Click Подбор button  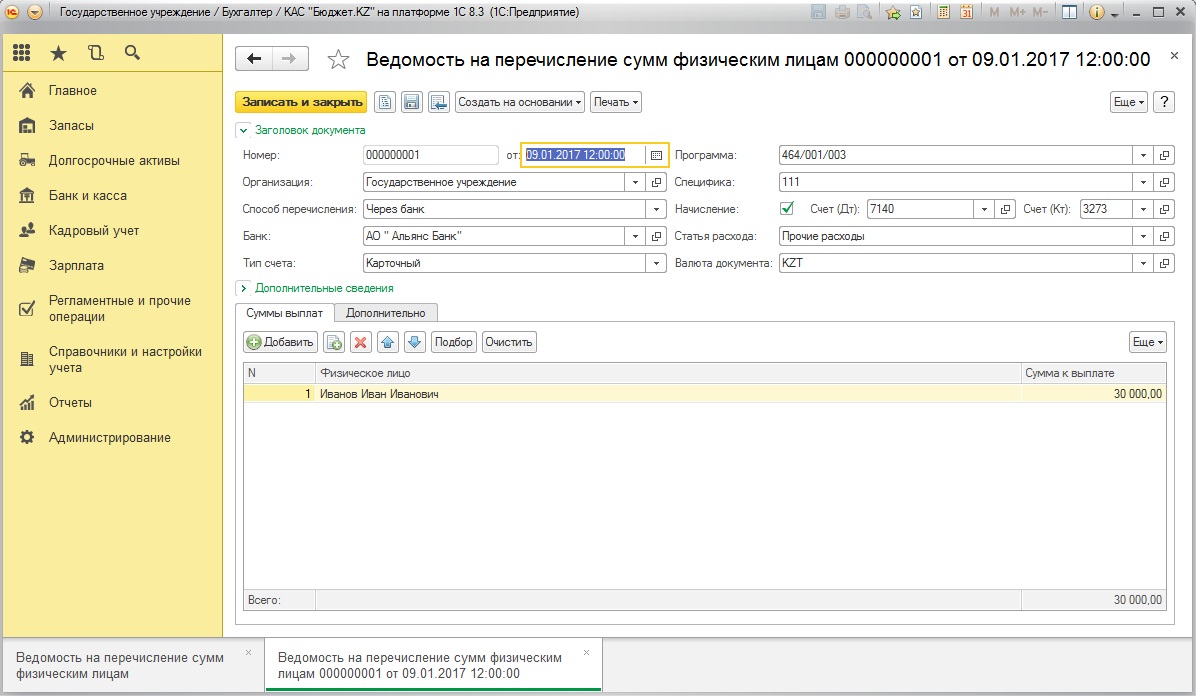coord(454,342)
